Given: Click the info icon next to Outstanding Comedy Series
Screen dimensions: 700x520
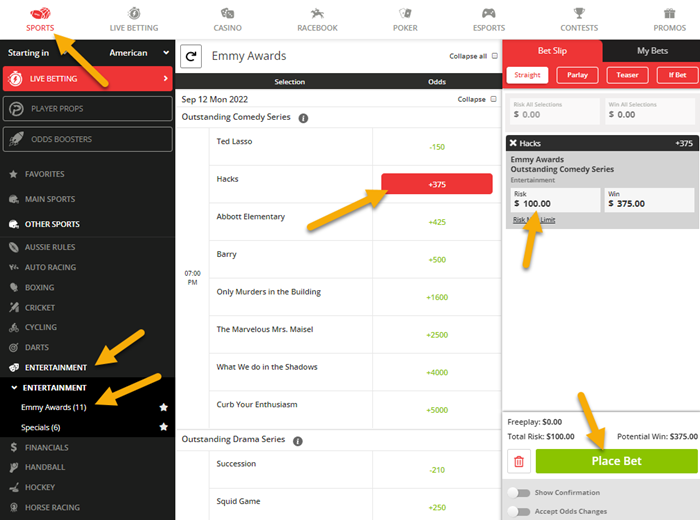Looking at the screenshot, I should point(303,118).
